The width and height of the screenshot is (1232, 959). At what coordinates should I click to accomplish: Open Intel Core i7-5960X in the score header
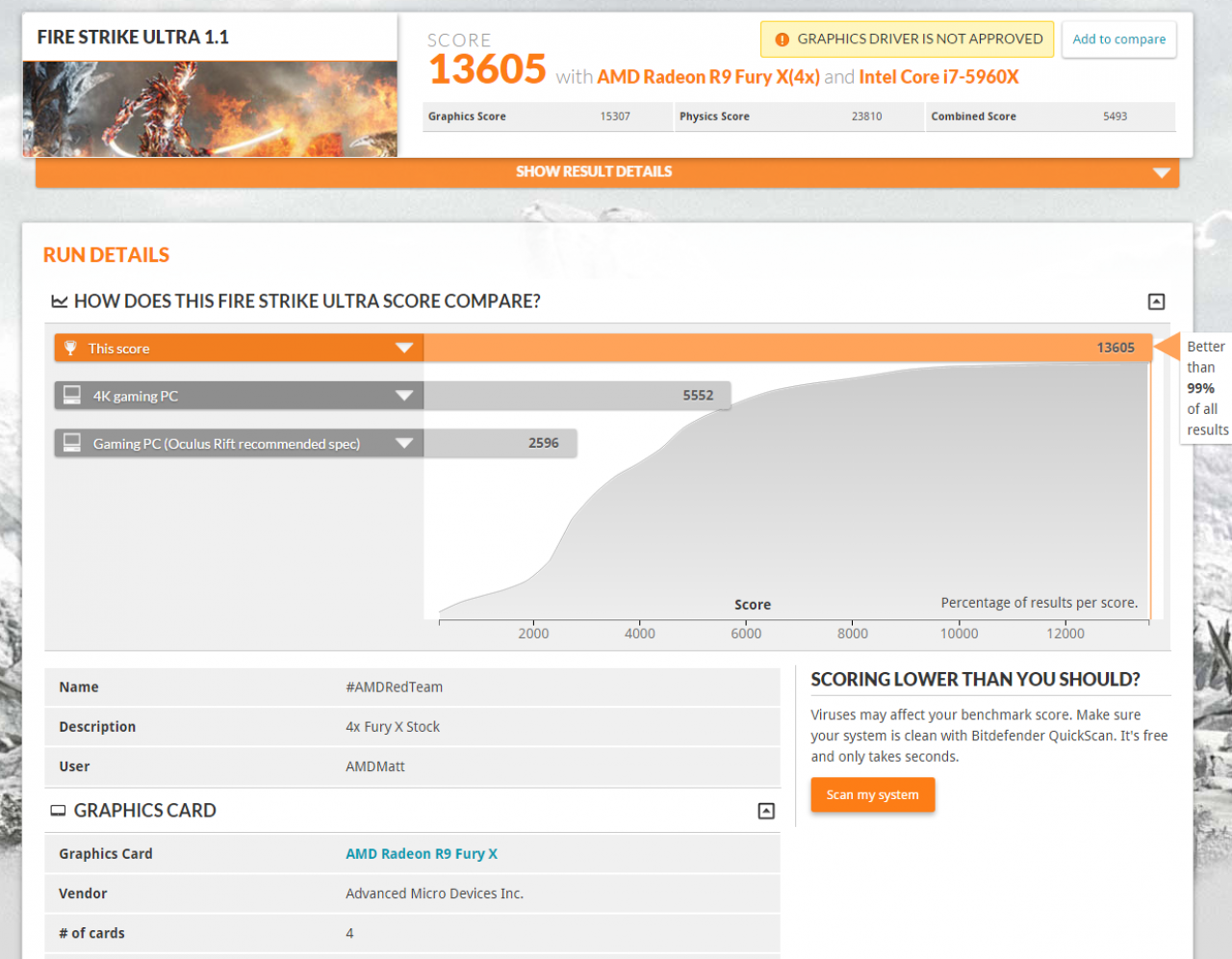pos(938,77)
